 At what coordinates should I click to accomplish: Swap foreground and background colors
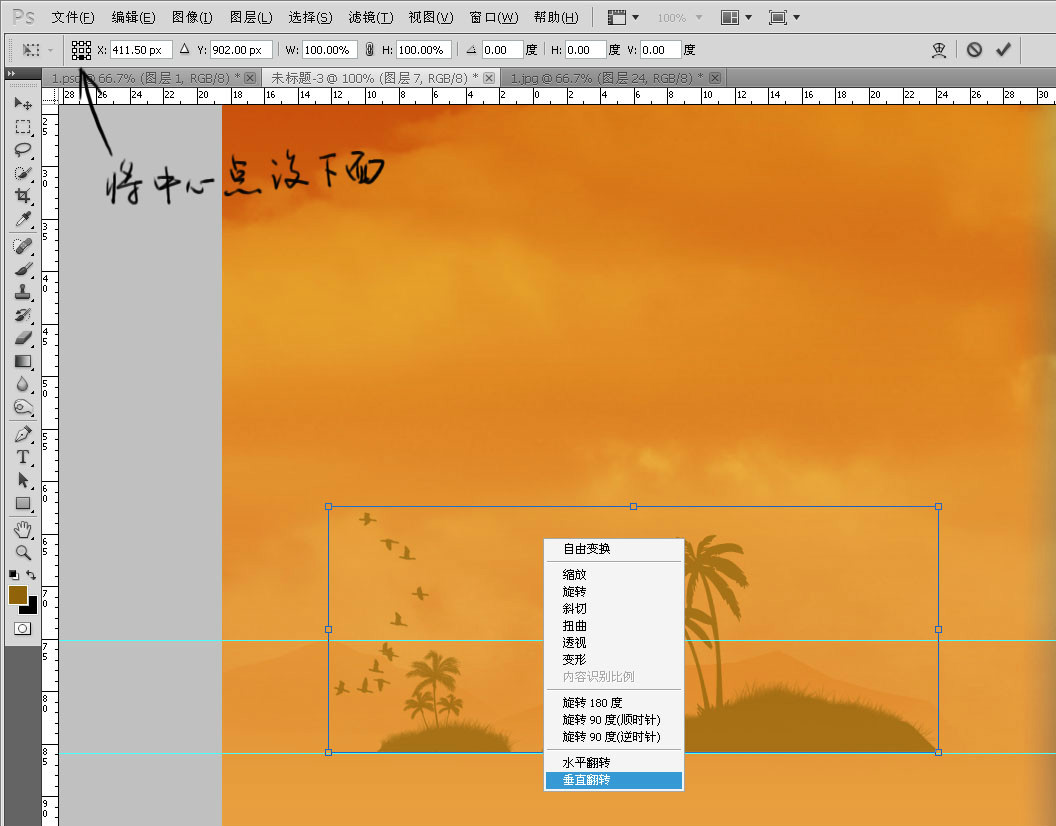click(31, 575)
